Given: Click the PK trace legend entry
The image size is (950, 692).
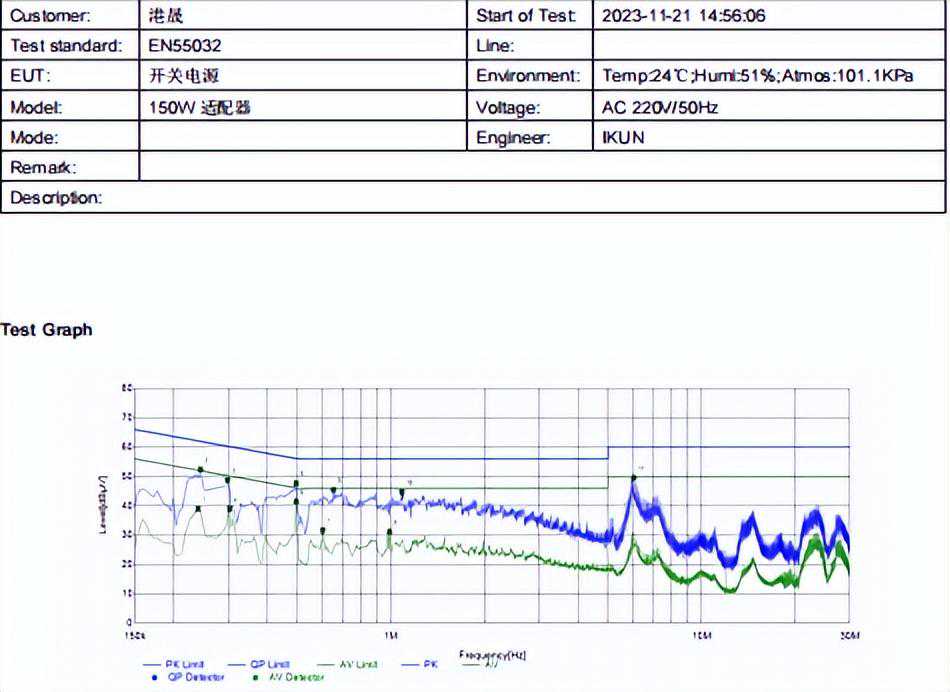Looking at the screenshot, I should point(418,664).
